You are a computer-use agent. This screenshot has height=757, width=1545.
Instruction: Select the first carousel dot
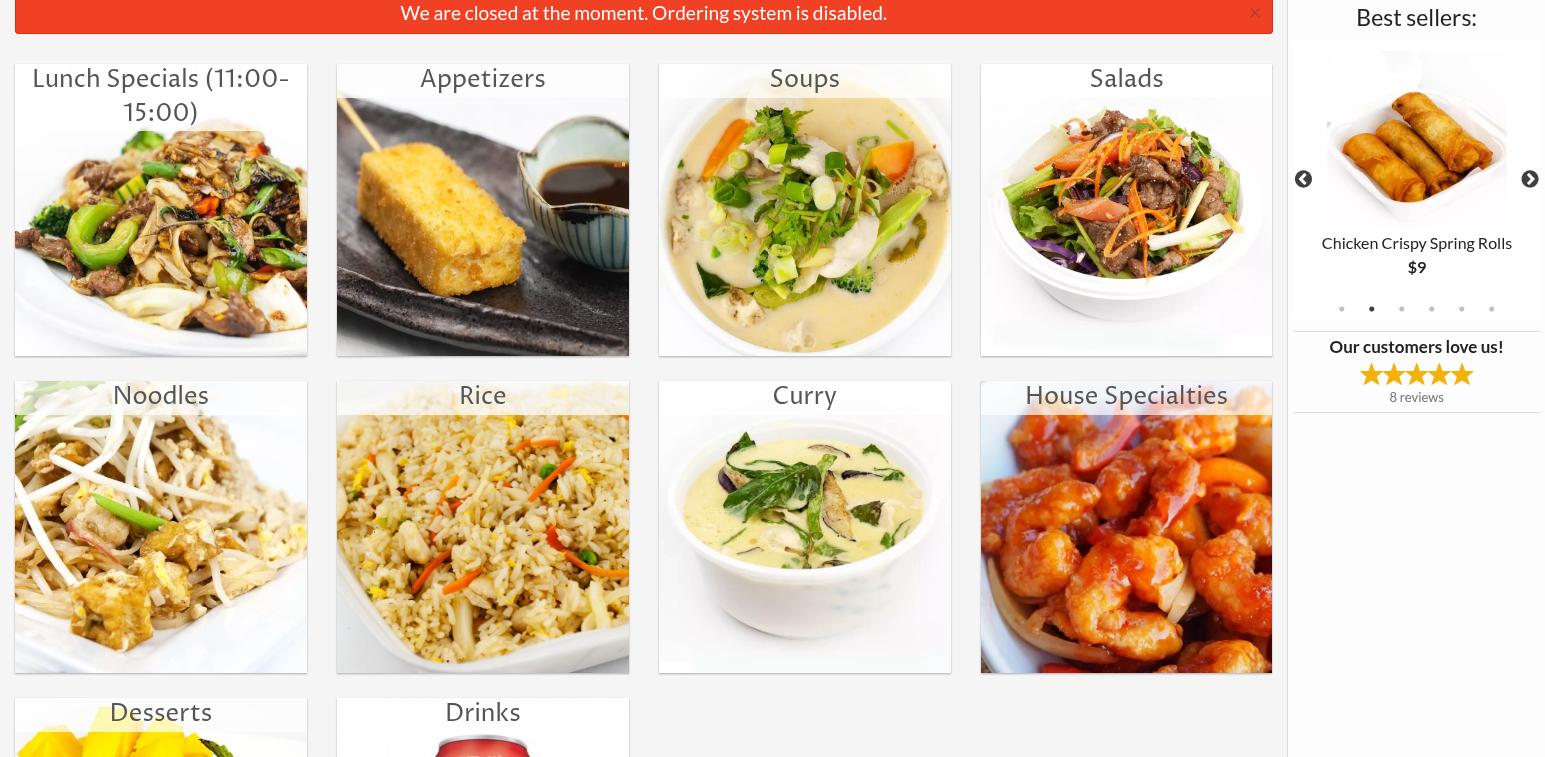click(x=1342, y=309)
